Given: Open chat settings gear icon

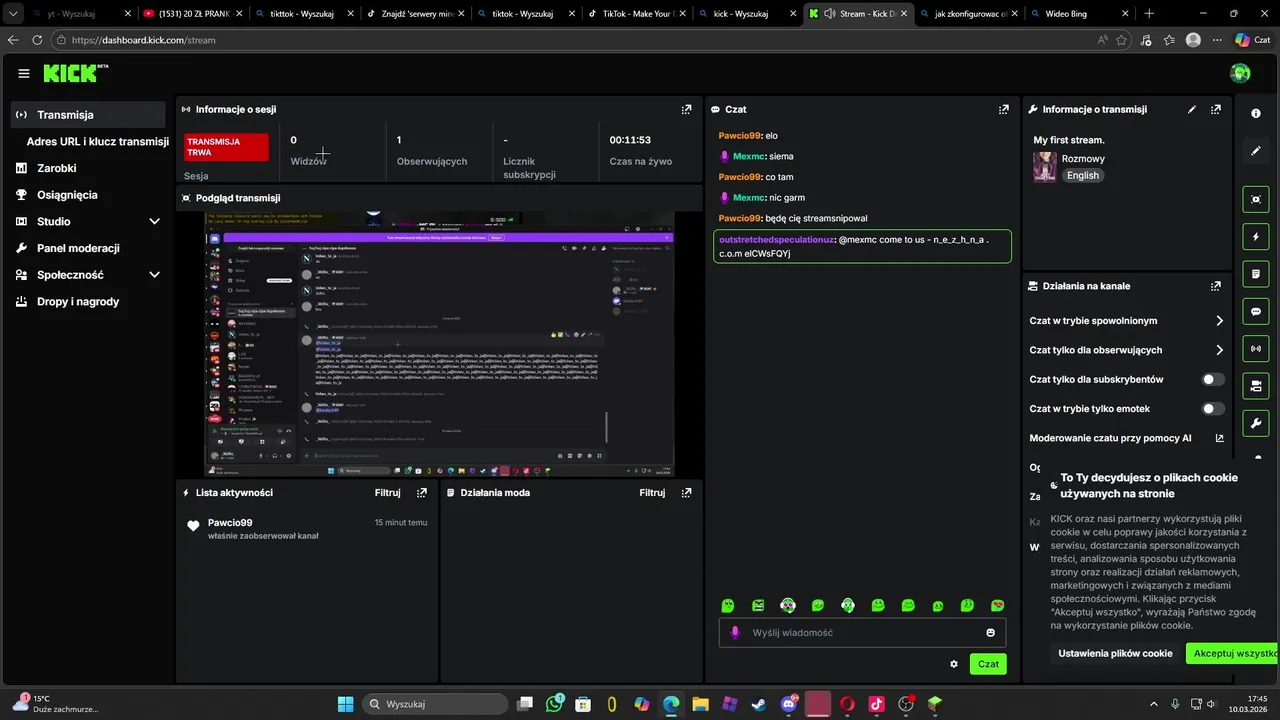Looking at the screenshot, I should point(954,664).
